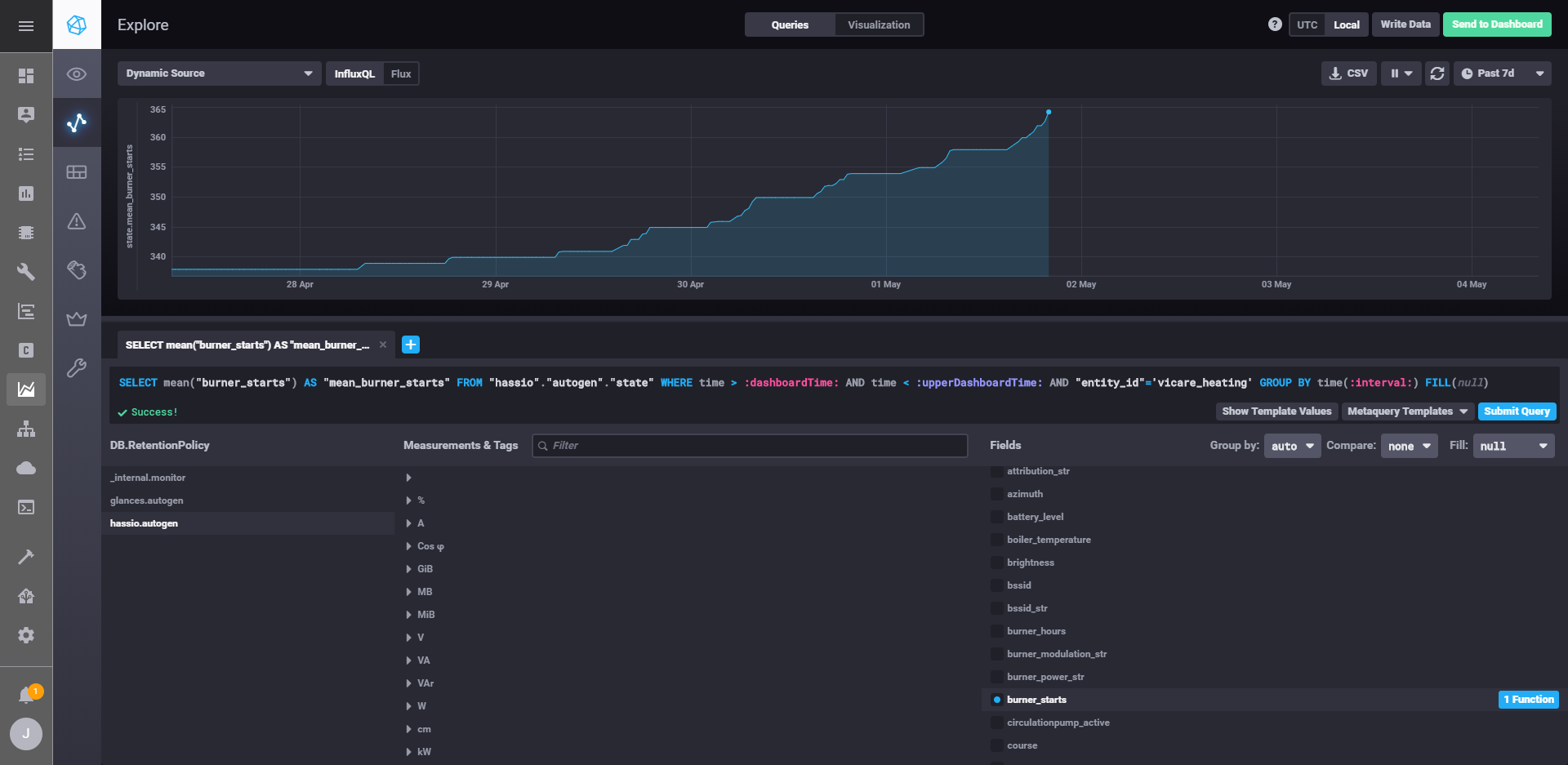
Task: Open the Dynamic Source dropdown
Action: point(219,73)
